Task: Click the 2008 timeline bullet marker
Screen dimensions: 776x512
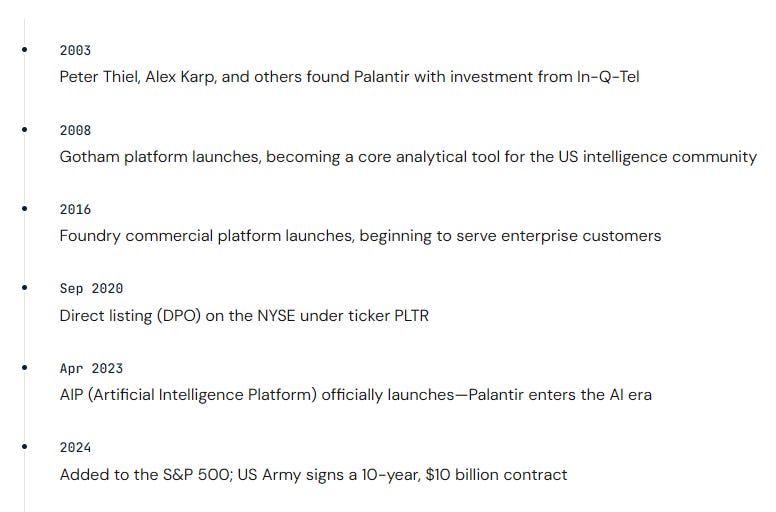Action: pos(25,129)
